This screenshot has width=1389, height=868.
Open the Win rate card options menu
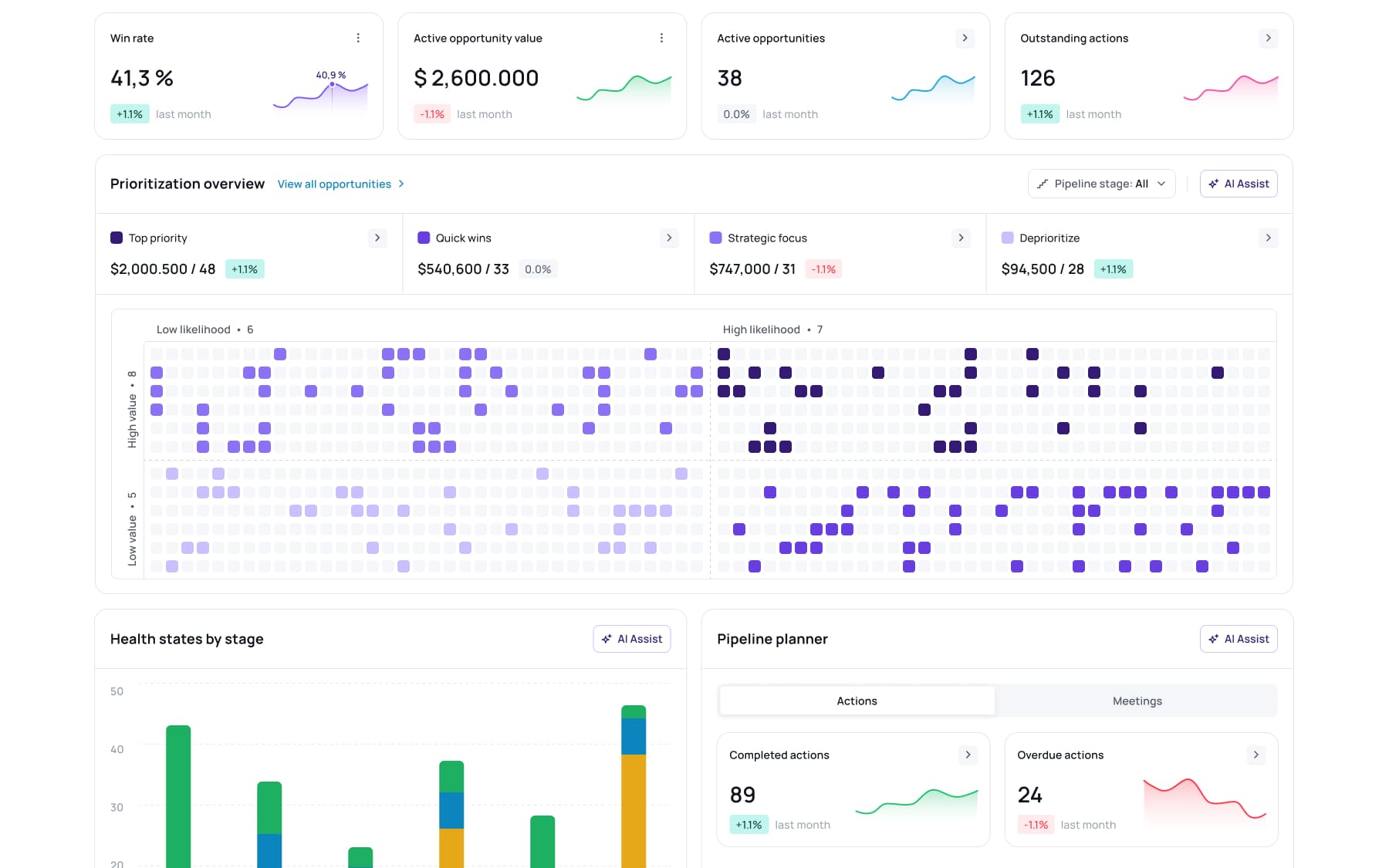[x=358, y=38]
